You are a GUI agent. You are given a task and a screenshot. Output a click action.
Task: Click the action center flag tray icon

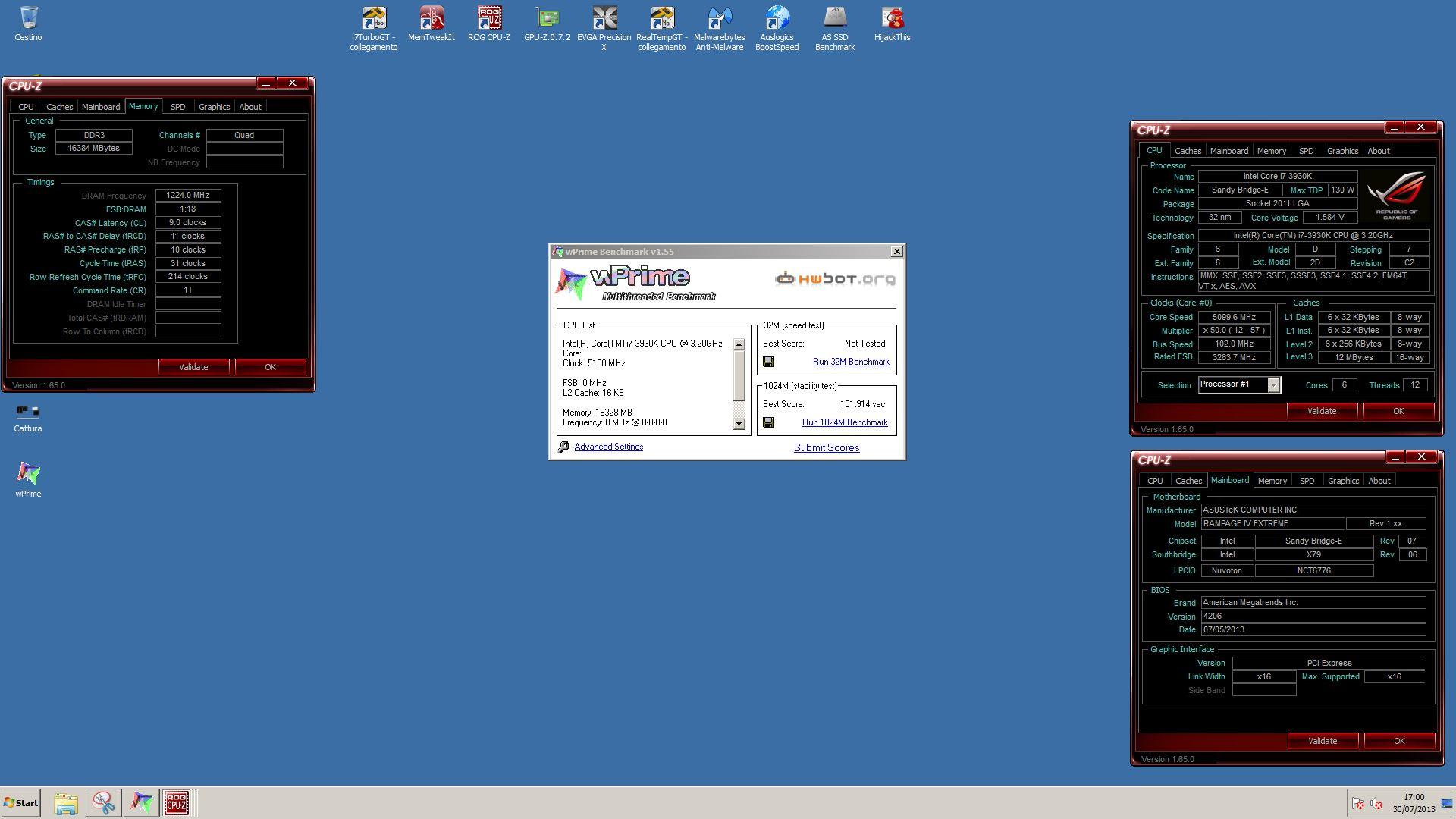point(1358,803)
